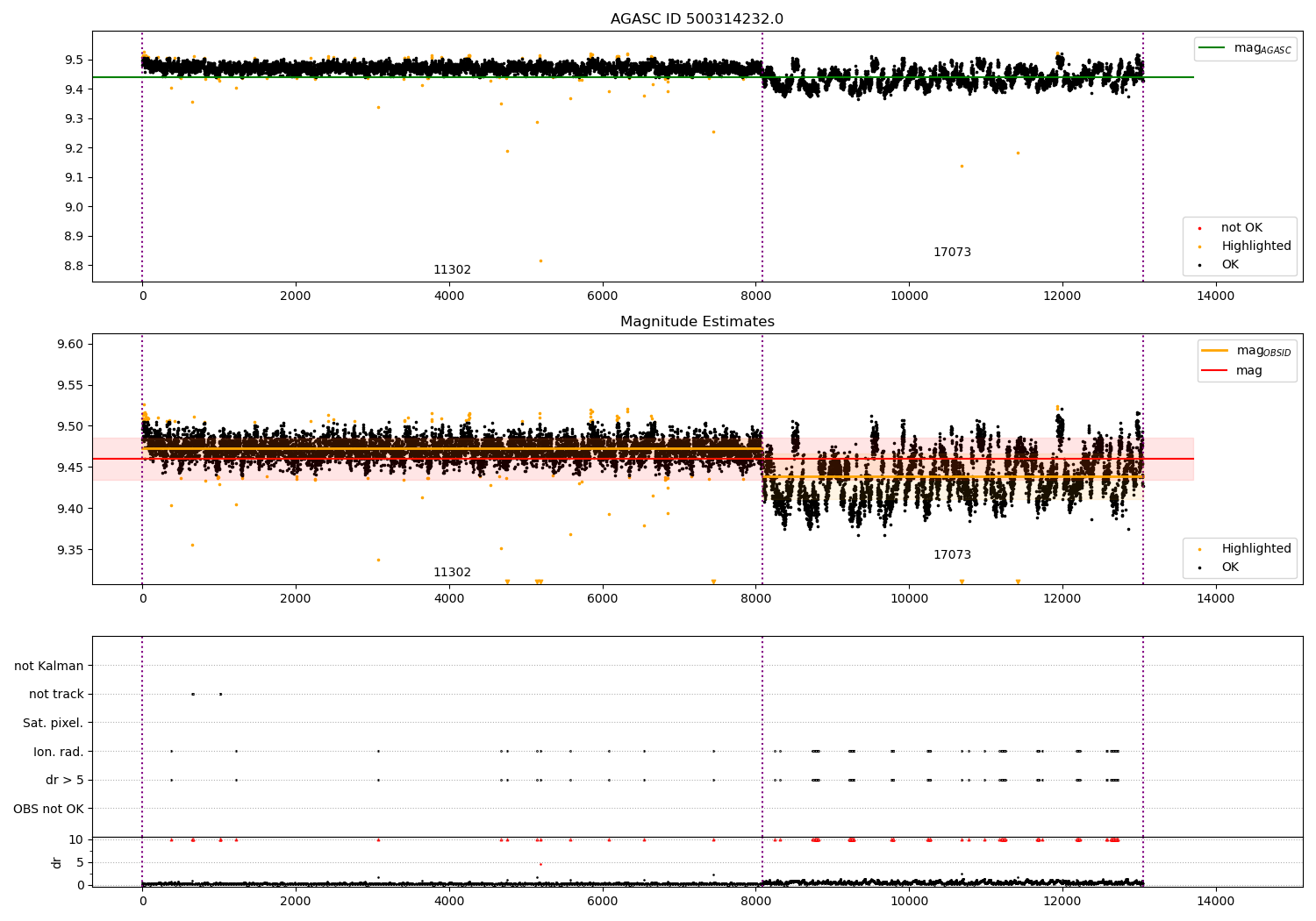The width and height of the screenshot is (1316, 921).
Task: Click "OK" in the Magnitude Estimates plot legend
Action: 1219,568
